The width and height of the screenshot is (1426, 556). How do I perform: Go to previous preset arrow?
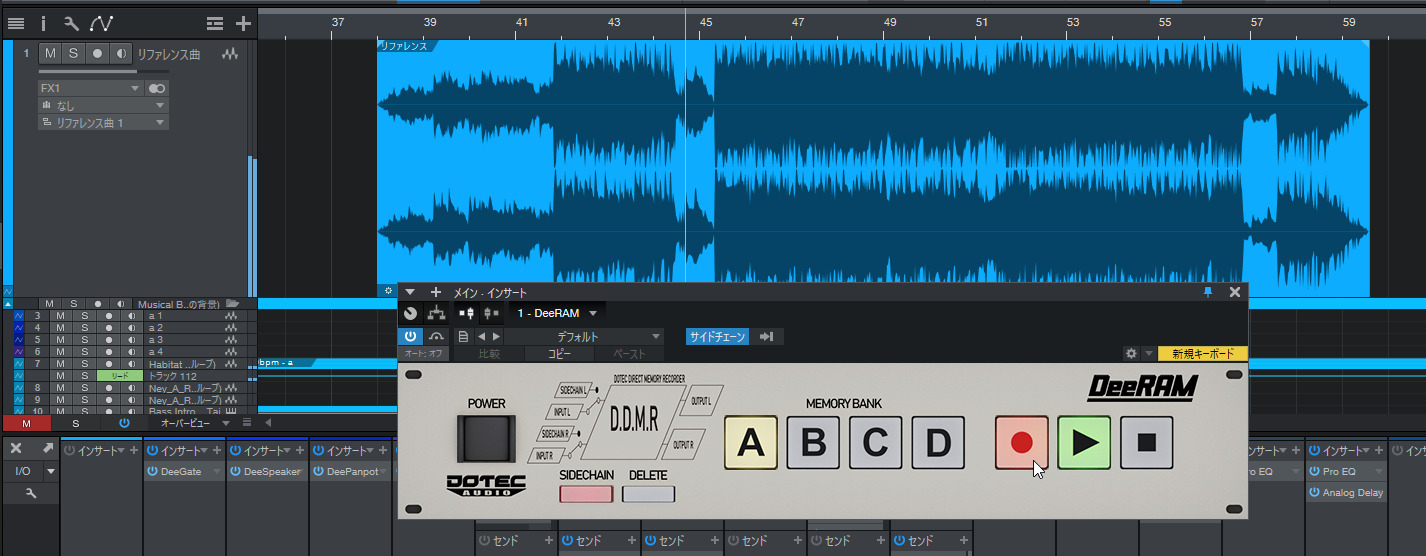coord(481,337)
